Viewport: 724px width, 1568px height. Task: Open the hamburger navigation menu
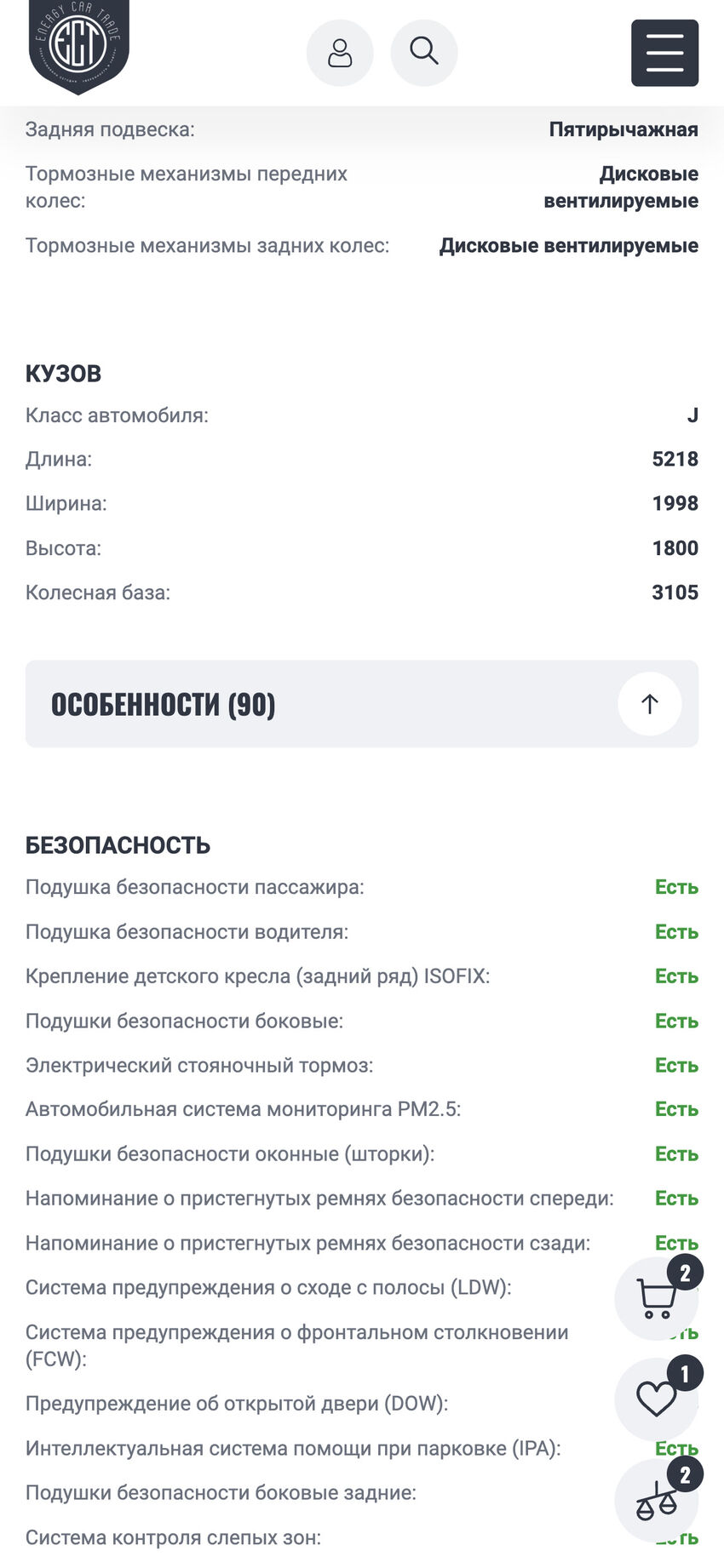tap(664, 53)
